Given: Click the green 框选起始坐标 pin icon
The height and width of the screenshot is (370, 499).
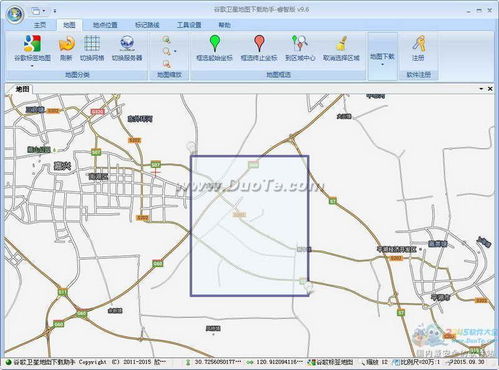Looking at the screenshot, I should 215,43.
